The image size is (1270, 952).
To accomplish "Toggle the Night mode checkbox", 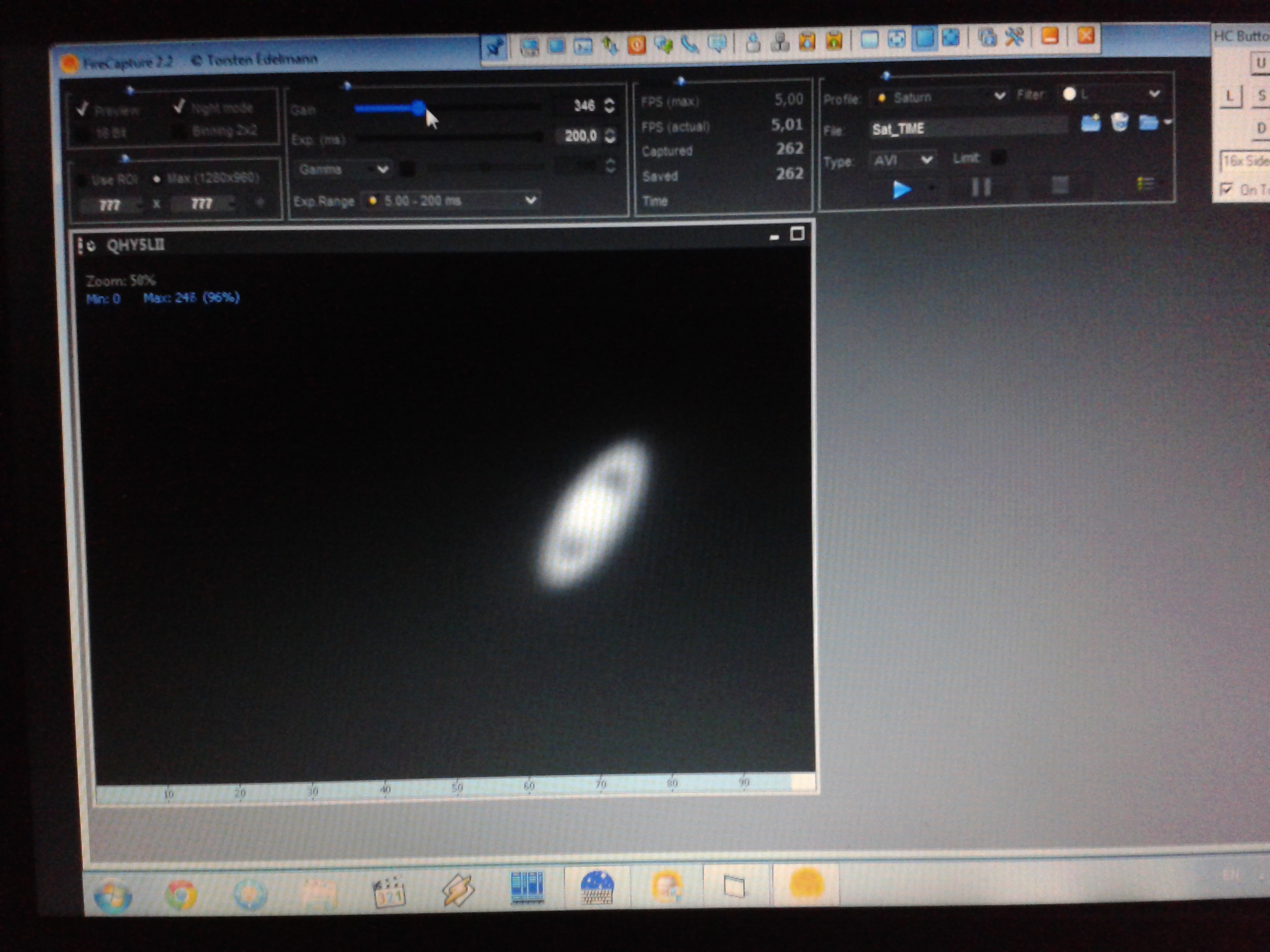I will pos(180,107).
